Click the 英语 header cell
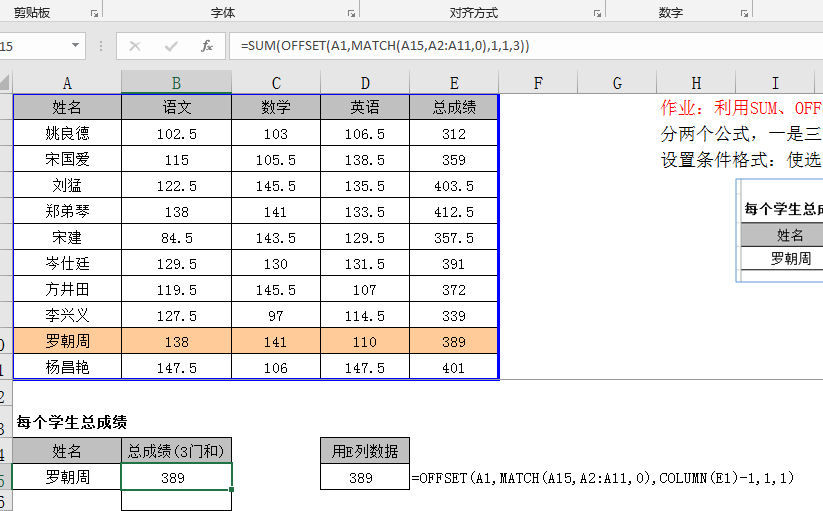The width and height of the screenshot is (823, 511). pos(365,107)
